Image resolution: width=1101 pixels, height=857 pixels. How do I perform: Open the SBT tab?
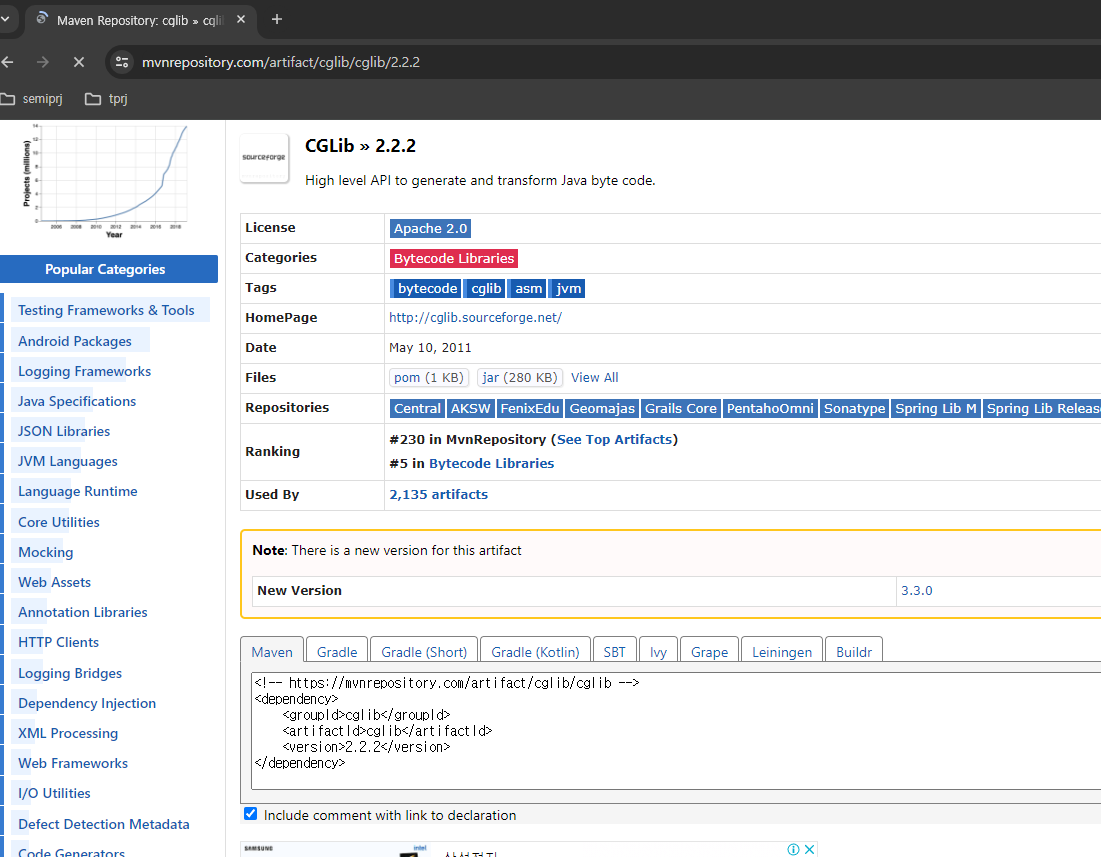pos(614,651)
